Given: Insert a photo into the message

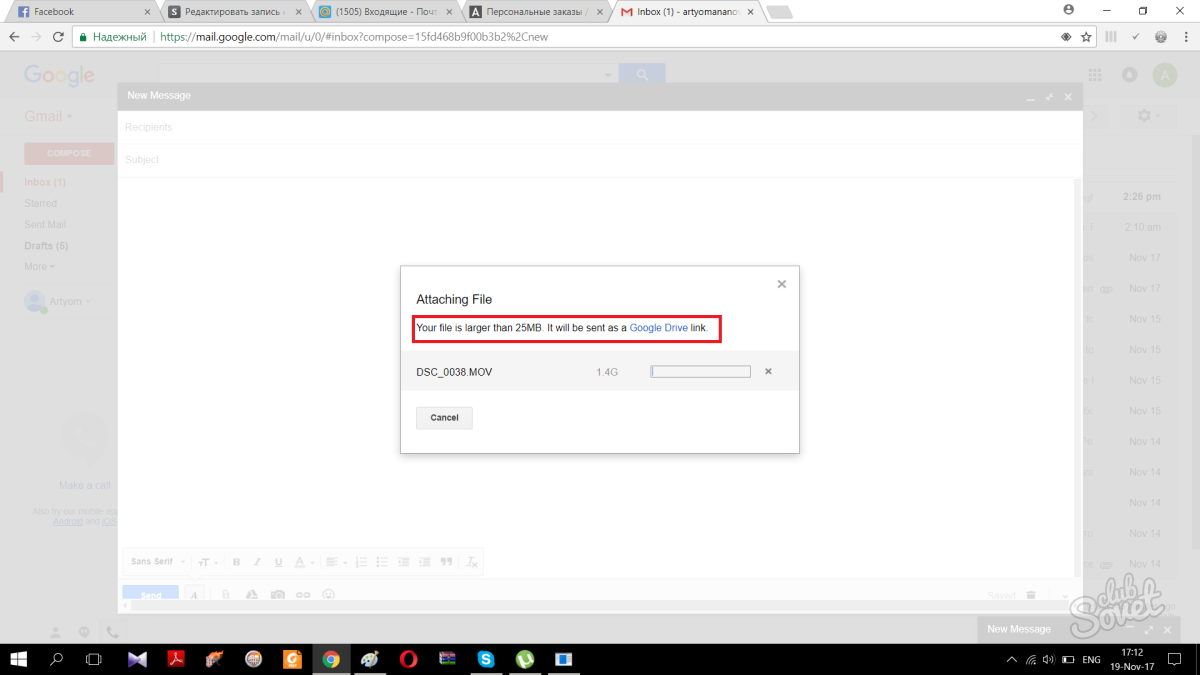Looking at the screenshot, I should pyautogui.click(x=277, y=595).
